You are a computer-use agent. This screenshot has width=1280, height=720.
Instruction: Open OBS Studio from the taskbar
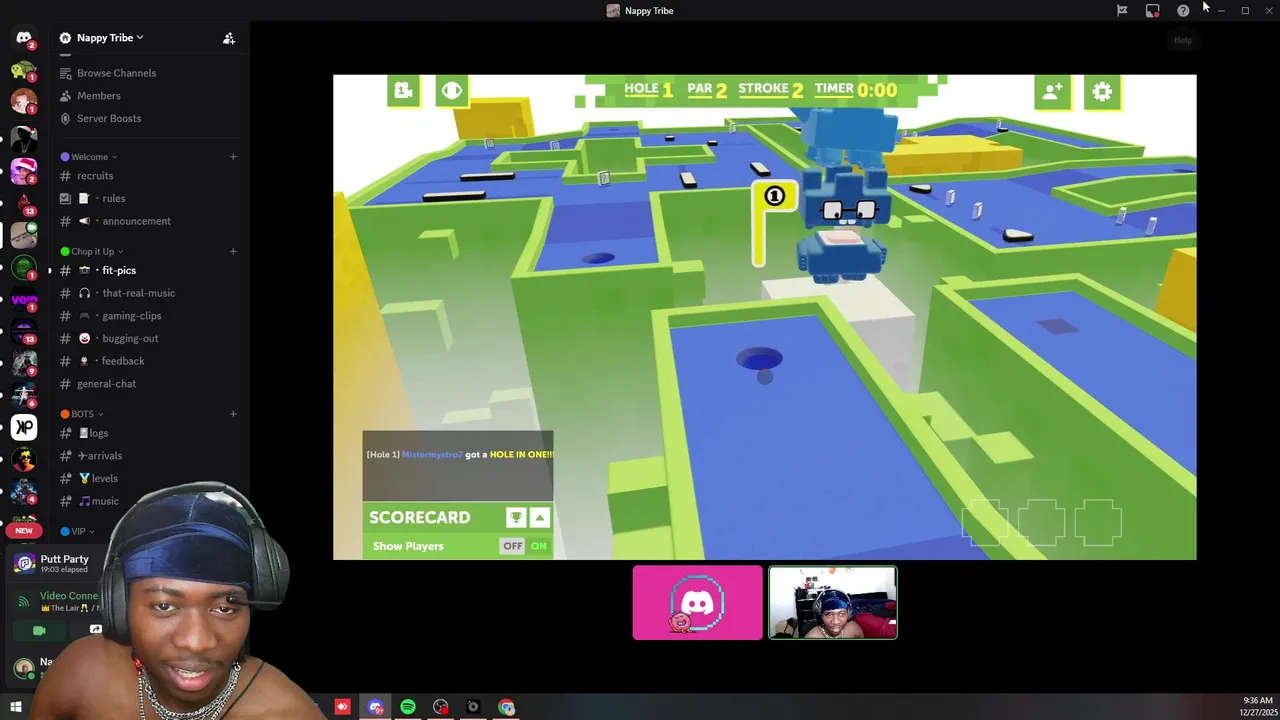click(x=441, y=707)
